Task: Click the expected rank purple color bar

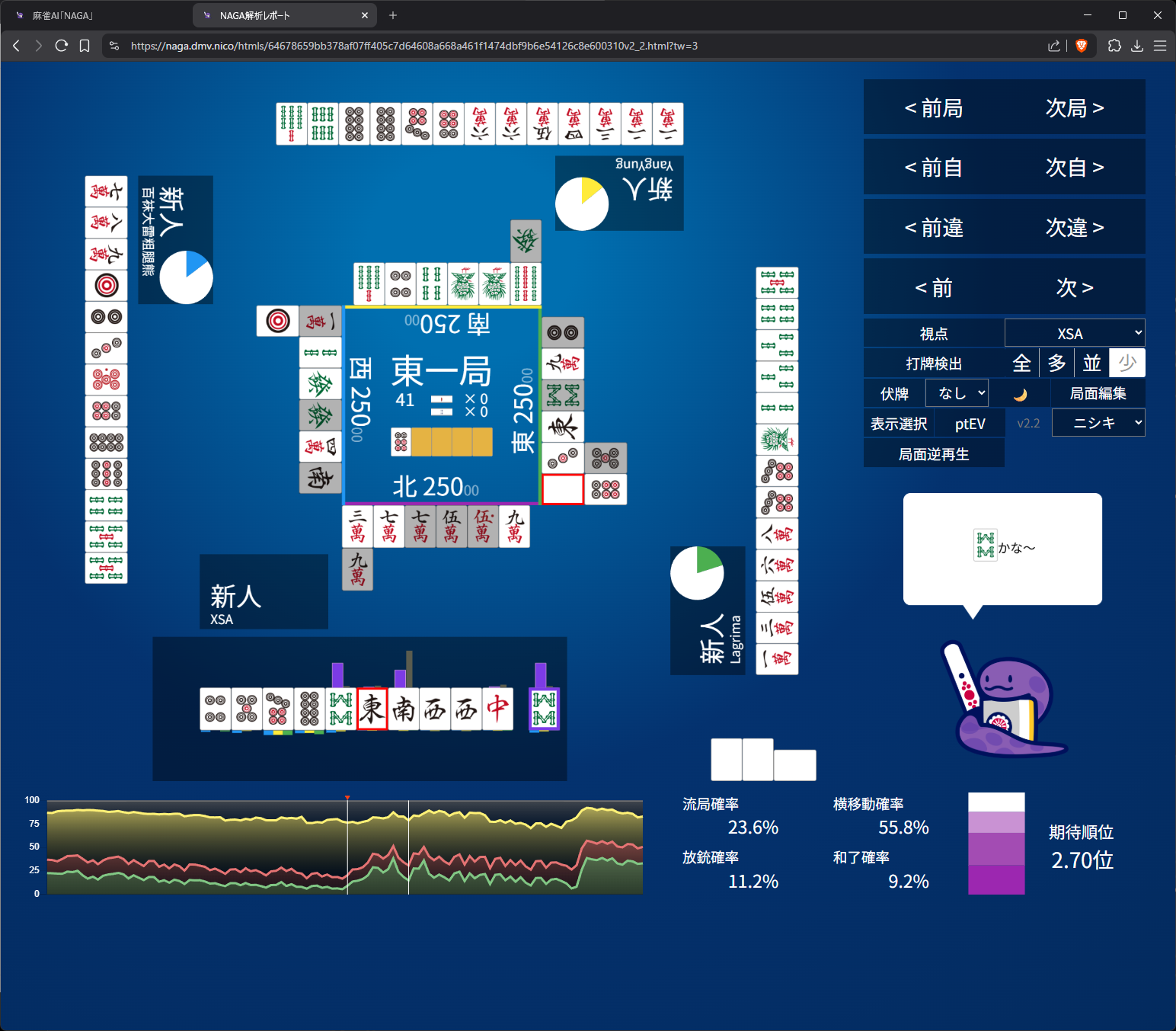Action: coord(996,844)
